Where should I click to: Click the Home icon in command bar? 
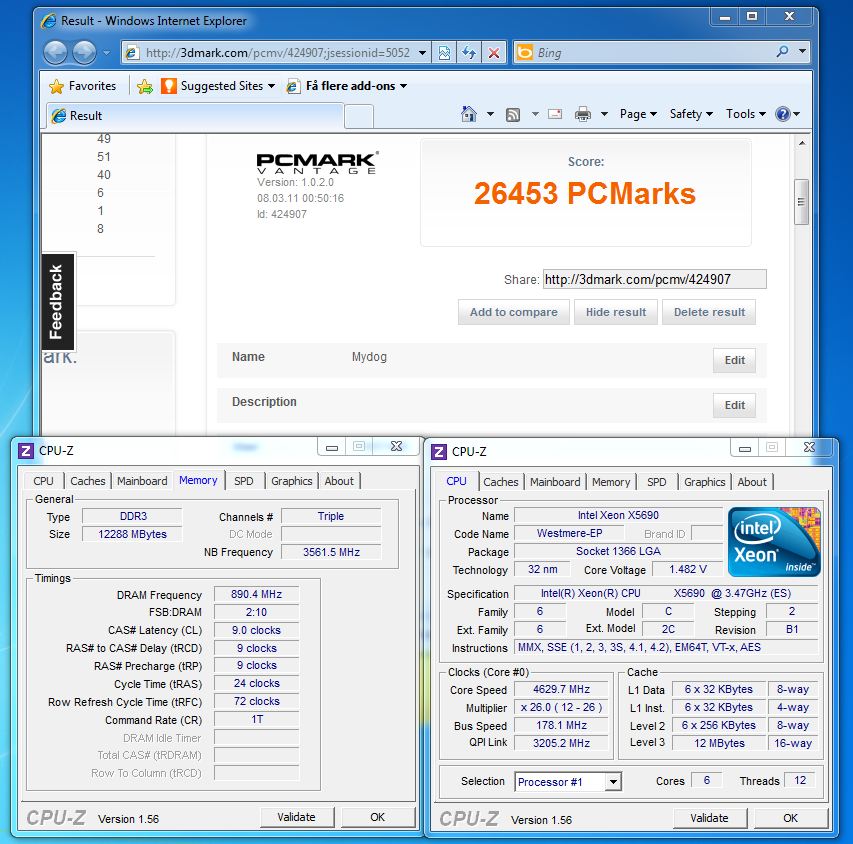468,114
